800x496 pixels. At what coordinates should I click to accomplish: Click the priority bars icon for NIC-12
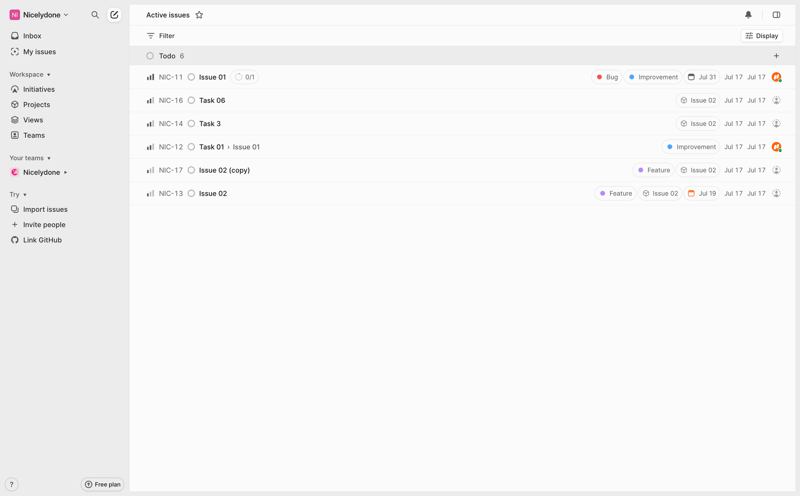[150, 147]
